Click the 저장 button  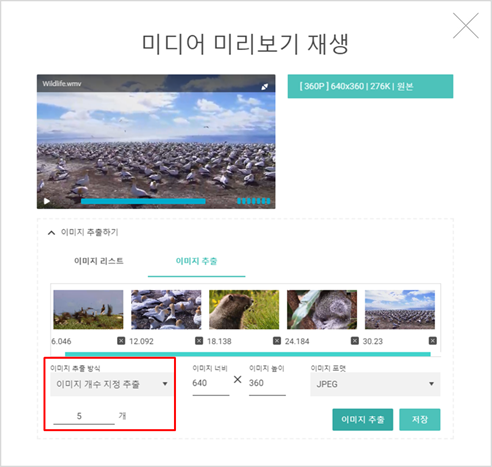click(420, 419)
